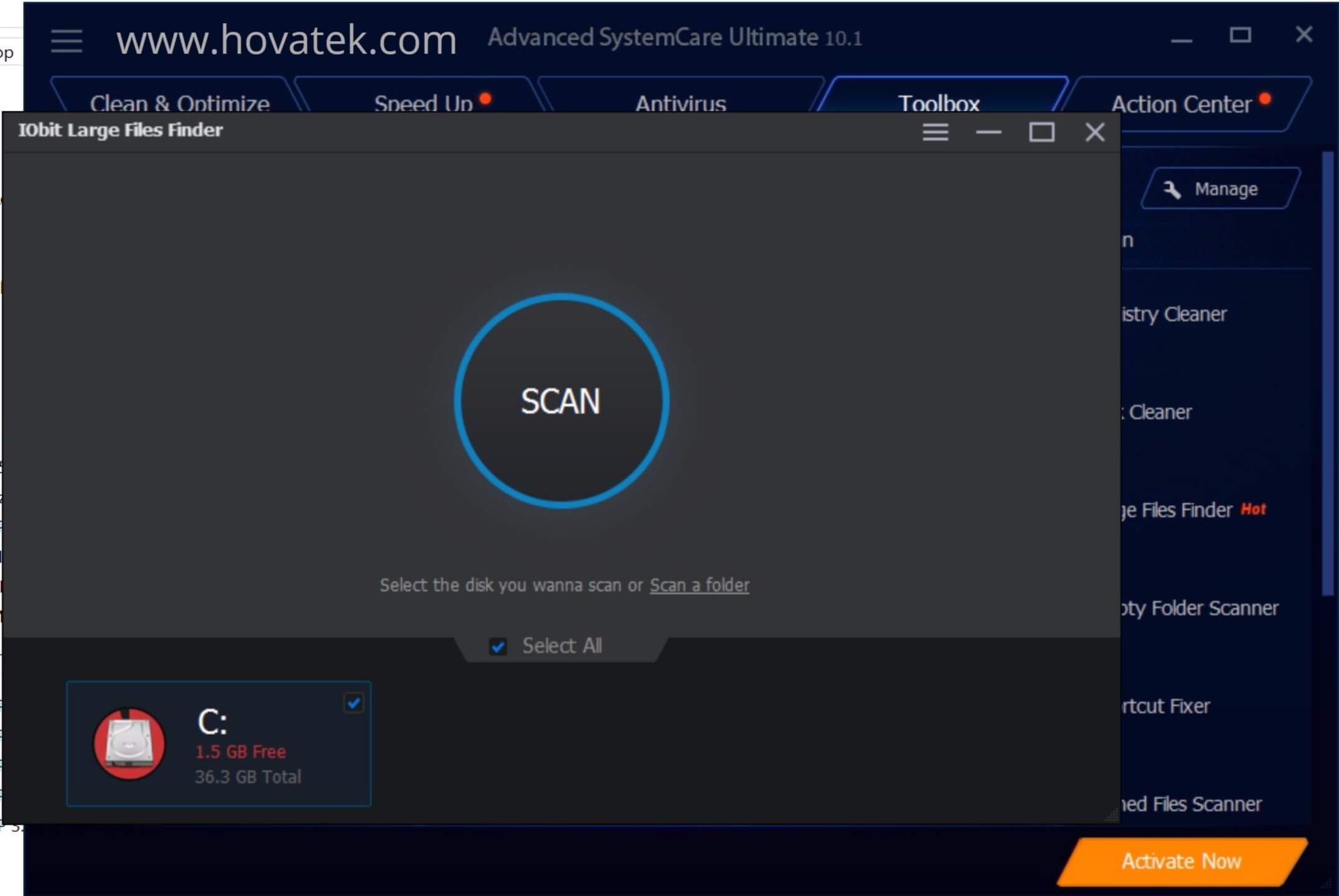The height and width of the screenshot is (896, 1339).
Task: Select the C: drive hard disk icon
Action: [x=129, y=744]
